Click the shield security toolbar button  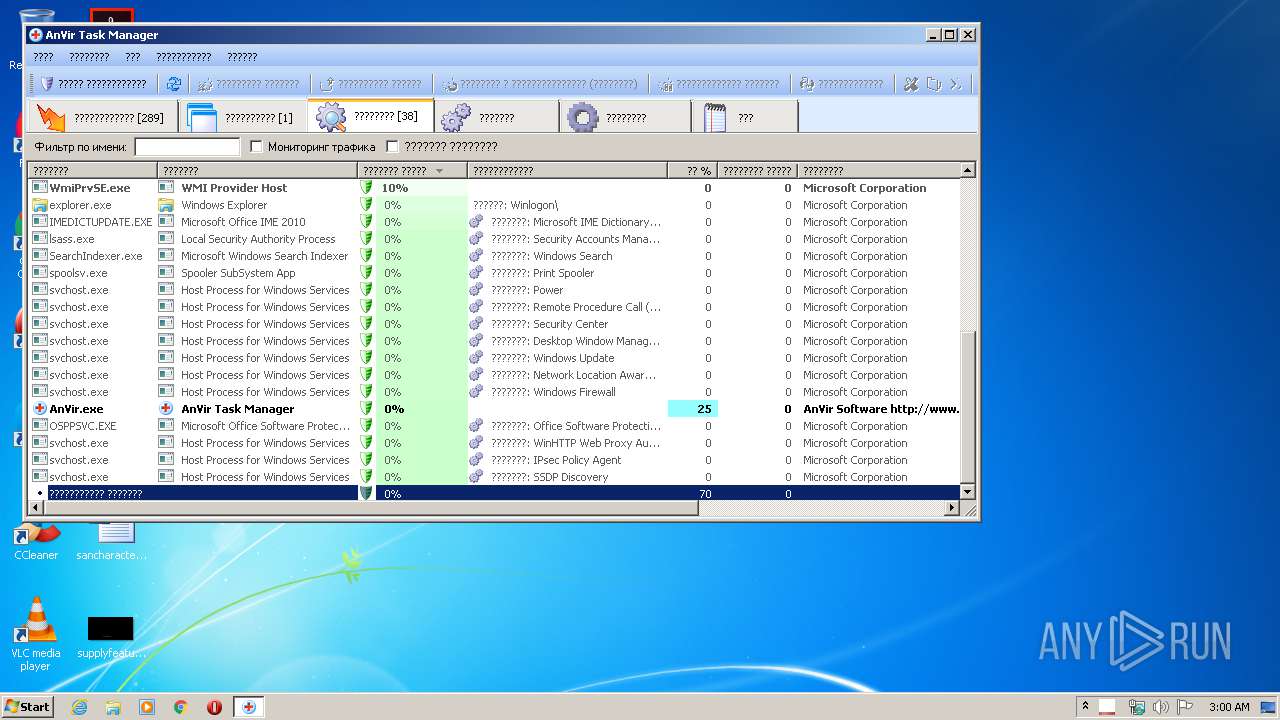pyautogui.click(x=93, y=84)
